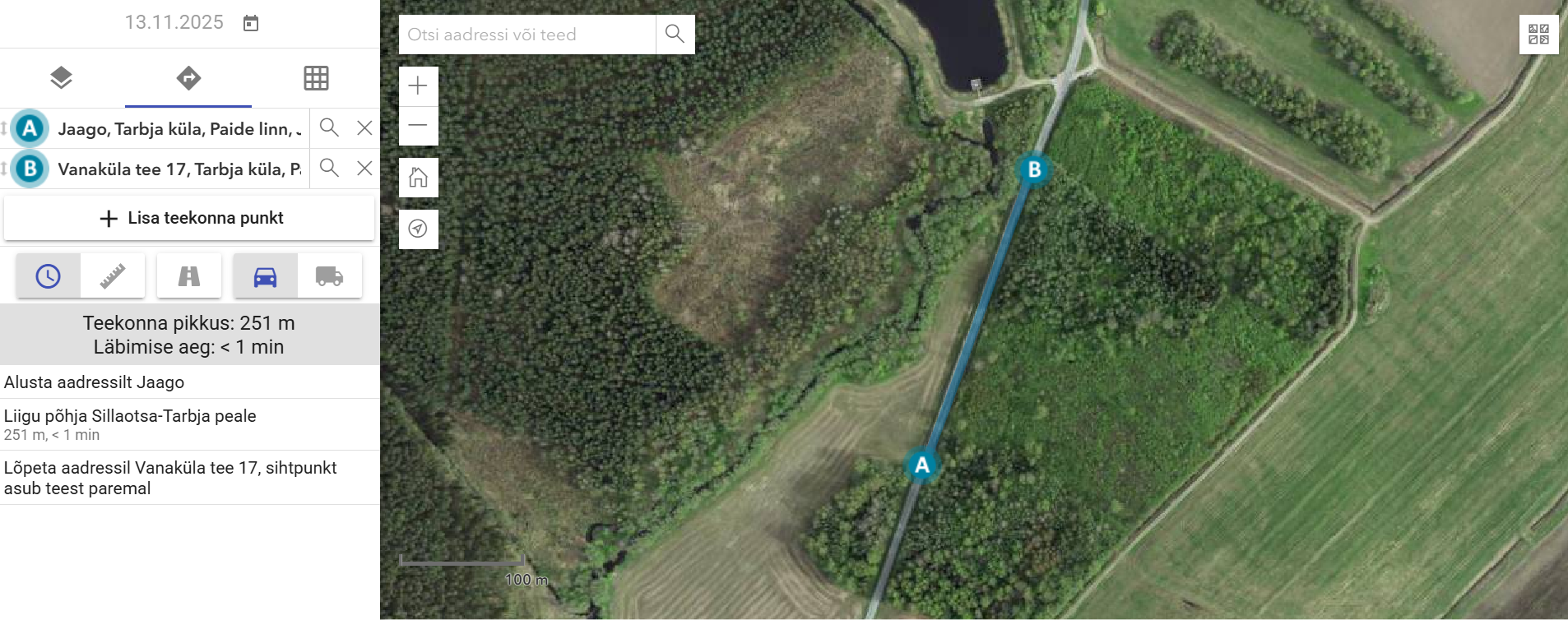Switch to the grid table tab

point(316,78)
